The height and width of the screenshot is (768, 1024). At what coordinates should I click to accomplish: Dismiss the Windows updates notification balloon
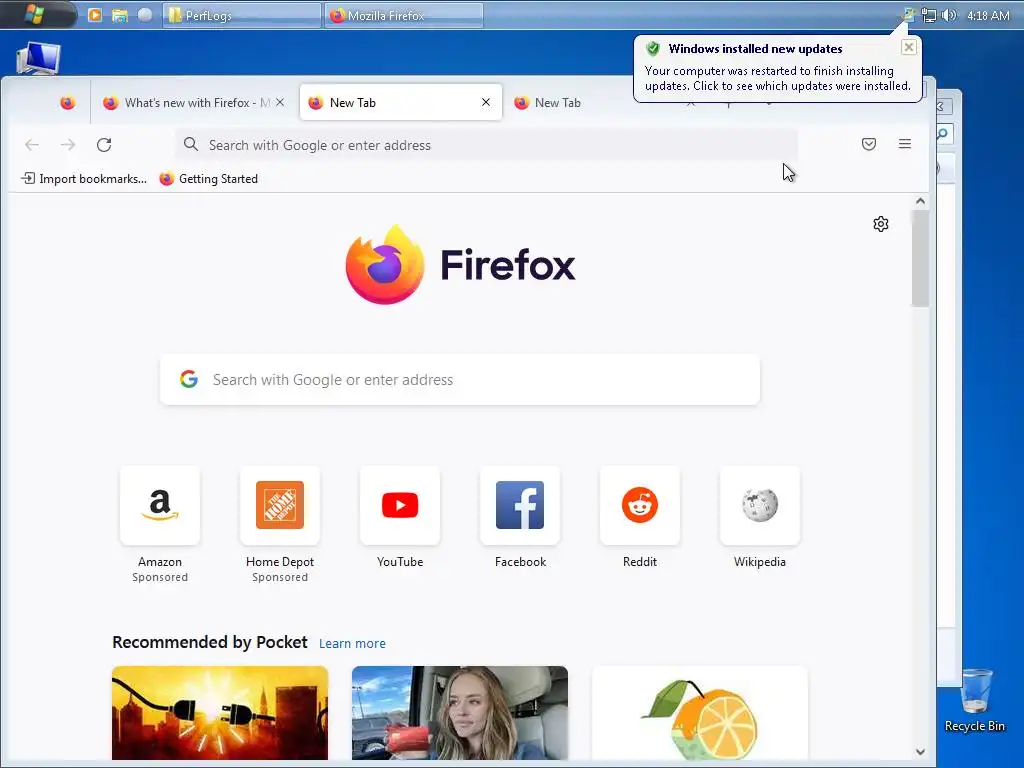908,47
